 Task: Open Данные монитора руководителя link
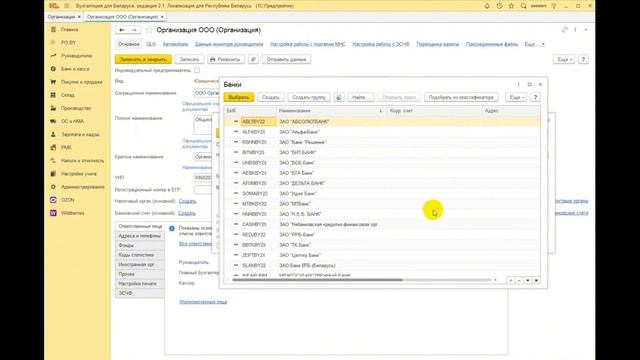coord(229,44)
